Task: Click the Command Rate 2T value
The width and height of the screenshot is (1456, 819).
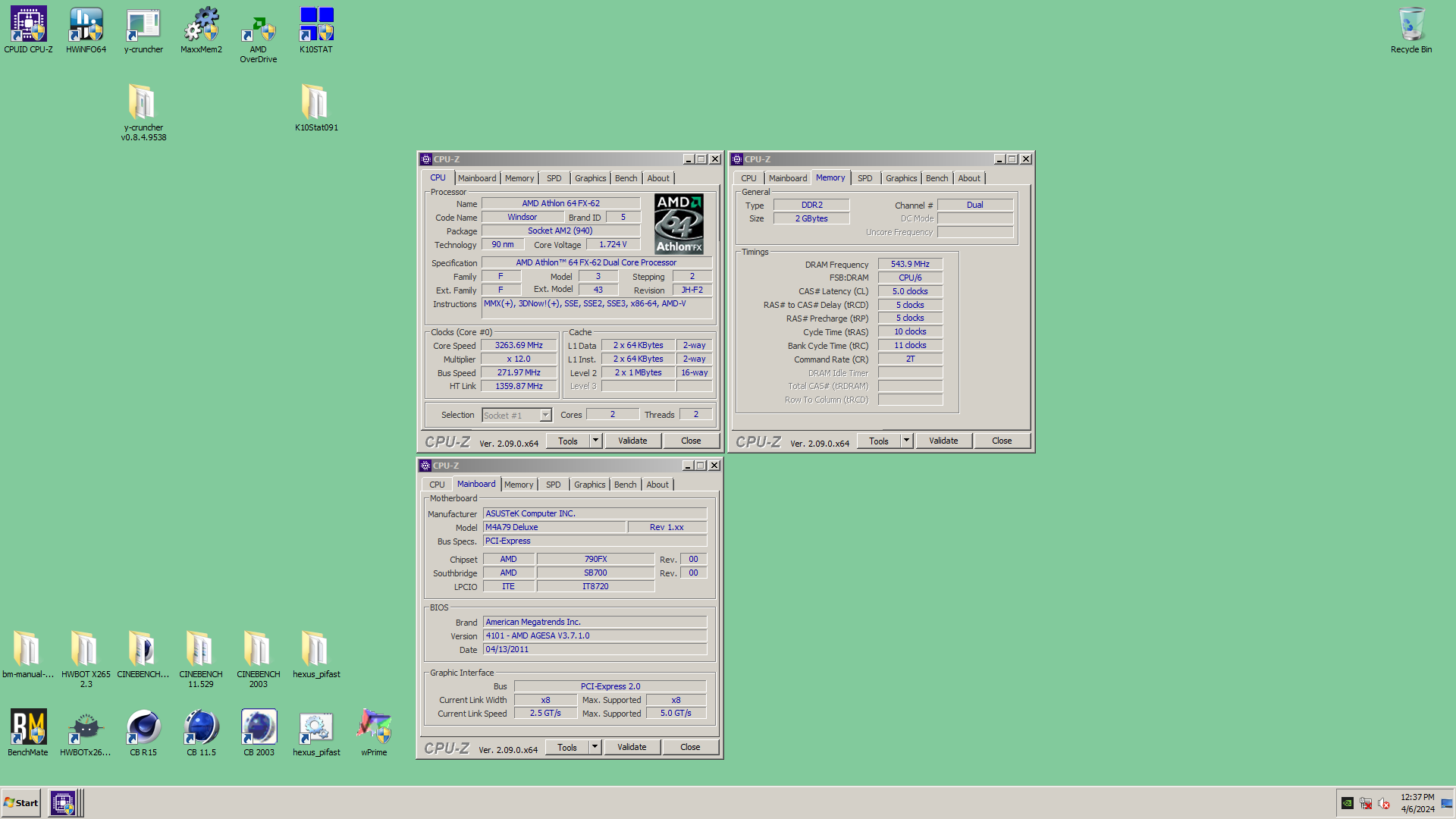Action: [910, 359]
